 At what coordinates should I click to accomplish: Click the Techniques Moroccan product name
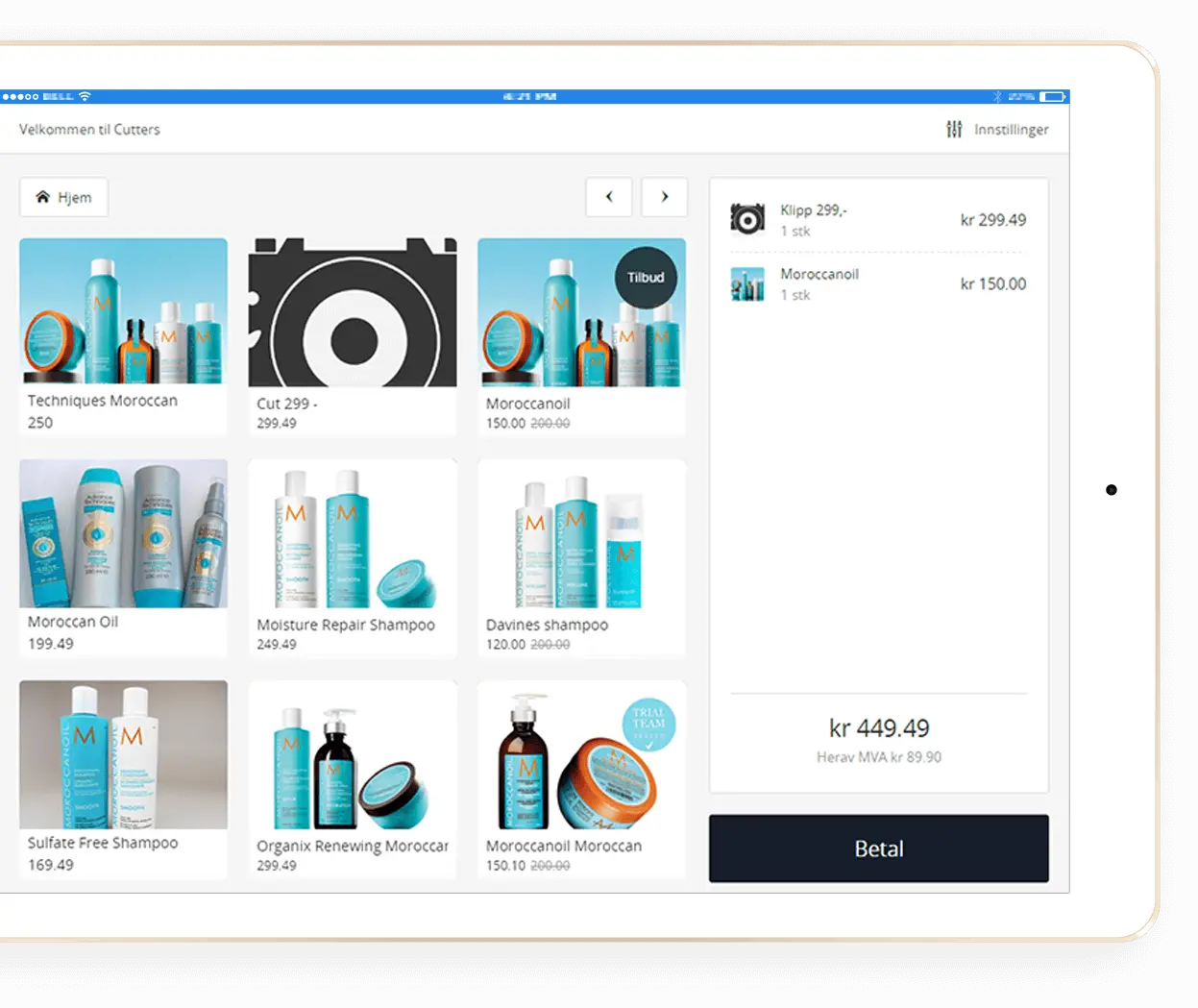[103, 401]
